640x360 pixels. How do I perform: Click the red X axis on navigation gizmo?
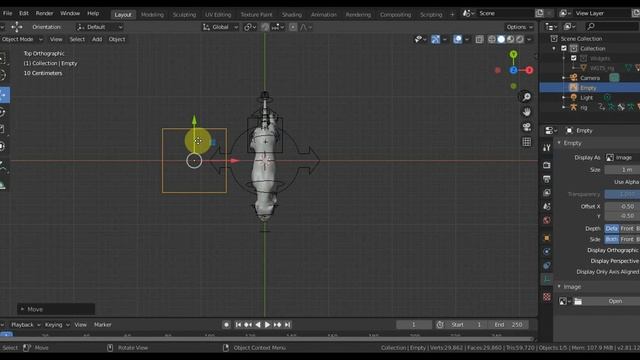click(529, 70)
